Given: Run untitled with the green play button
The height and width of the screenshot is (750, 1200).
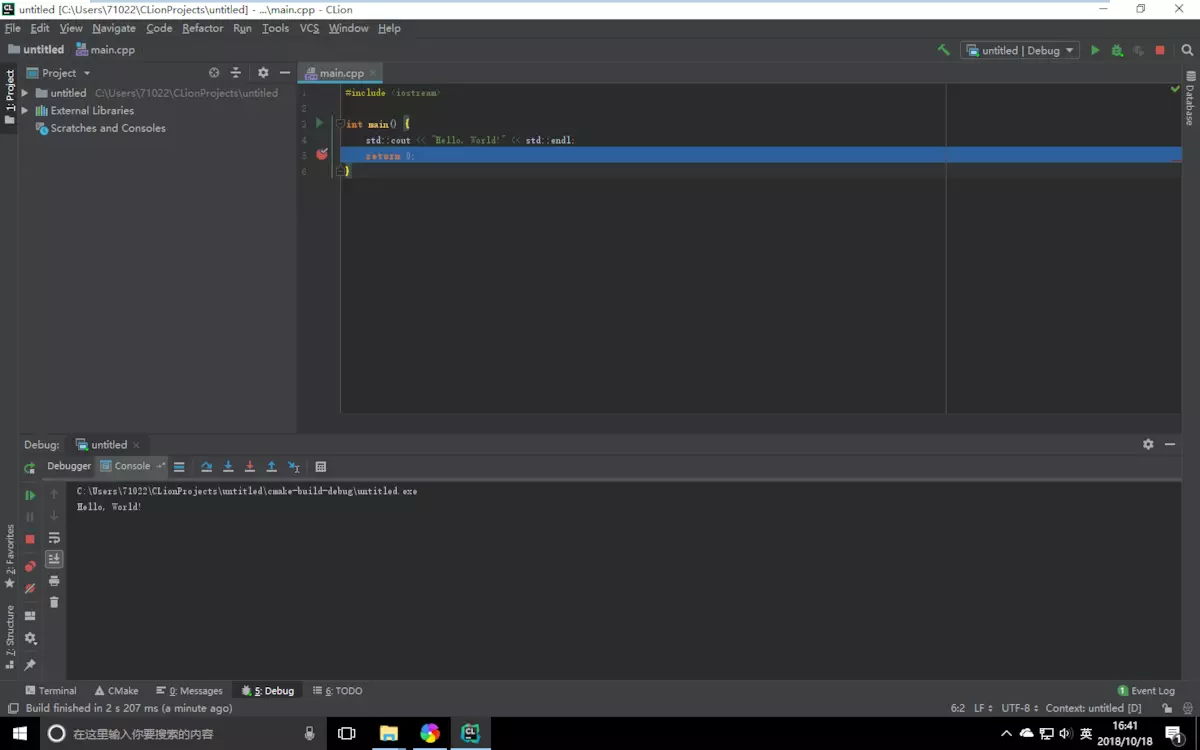Looking at the screenshot, I should (1095, 50).
